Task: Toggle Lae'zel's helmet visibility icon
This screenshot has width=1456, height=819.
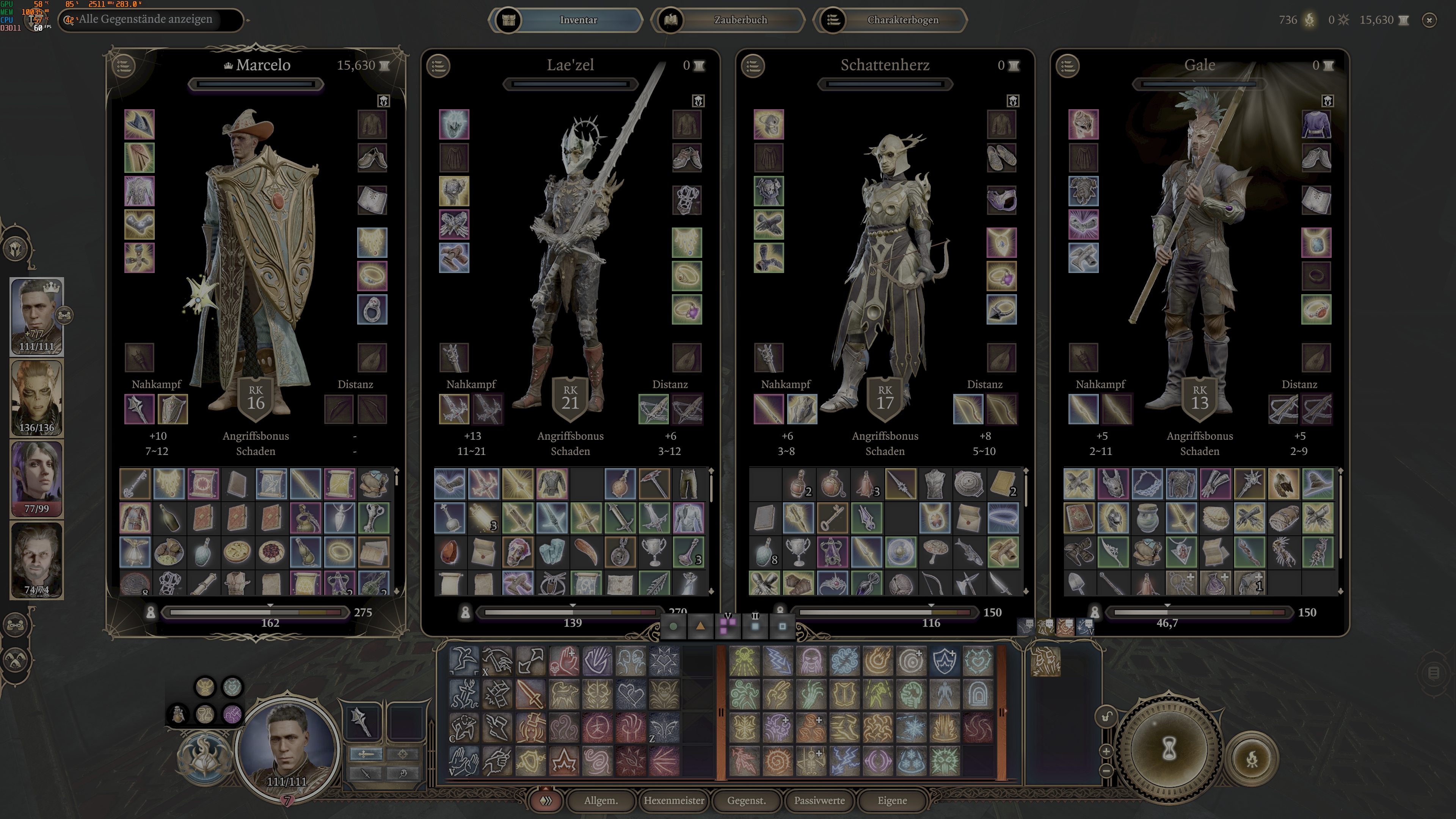Action: pos(698,100)
